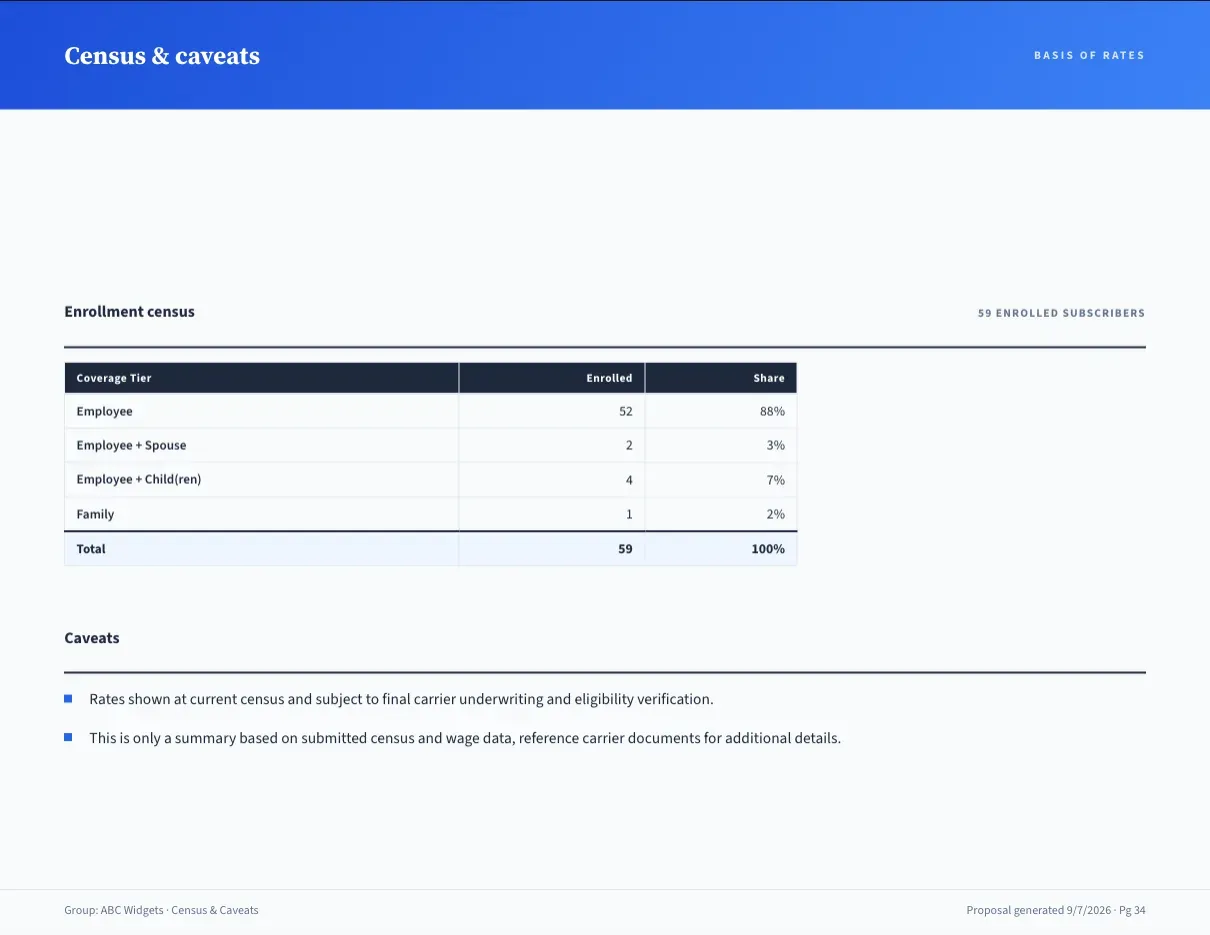1210x935 pixels.
Task: Select the 'Caveats' section heading
Action: tap(92, 638)
